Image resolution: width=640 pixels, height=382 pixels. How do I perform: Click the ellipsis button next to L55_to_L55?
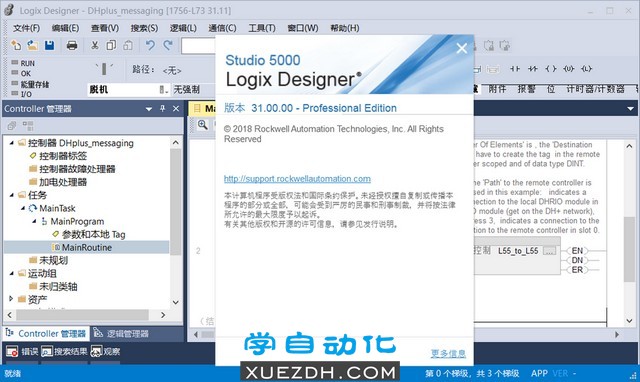point(549,251)
